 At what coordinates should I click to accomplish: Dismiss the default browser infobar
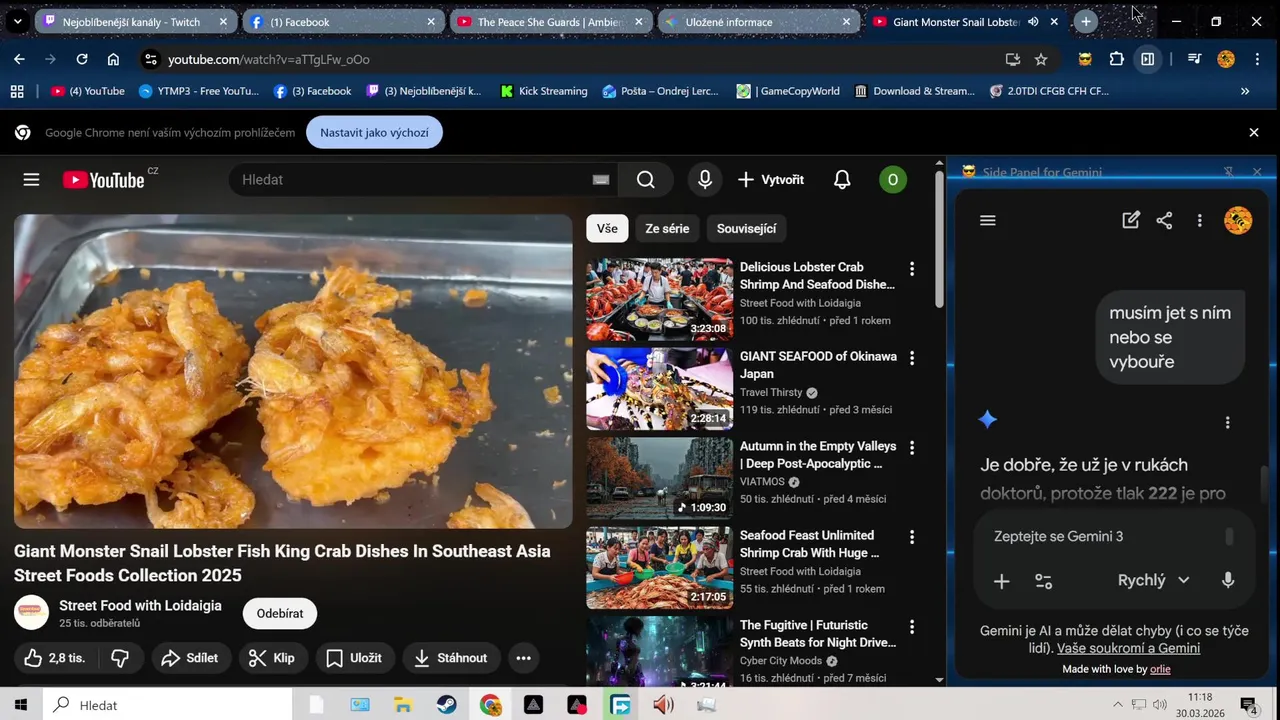coord(1253,132)
